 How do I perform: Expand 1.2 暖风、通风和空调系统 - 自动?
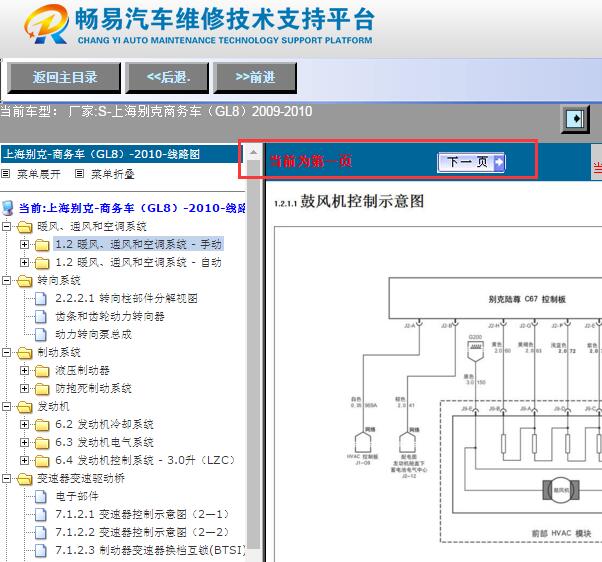(x=25, y=262)
